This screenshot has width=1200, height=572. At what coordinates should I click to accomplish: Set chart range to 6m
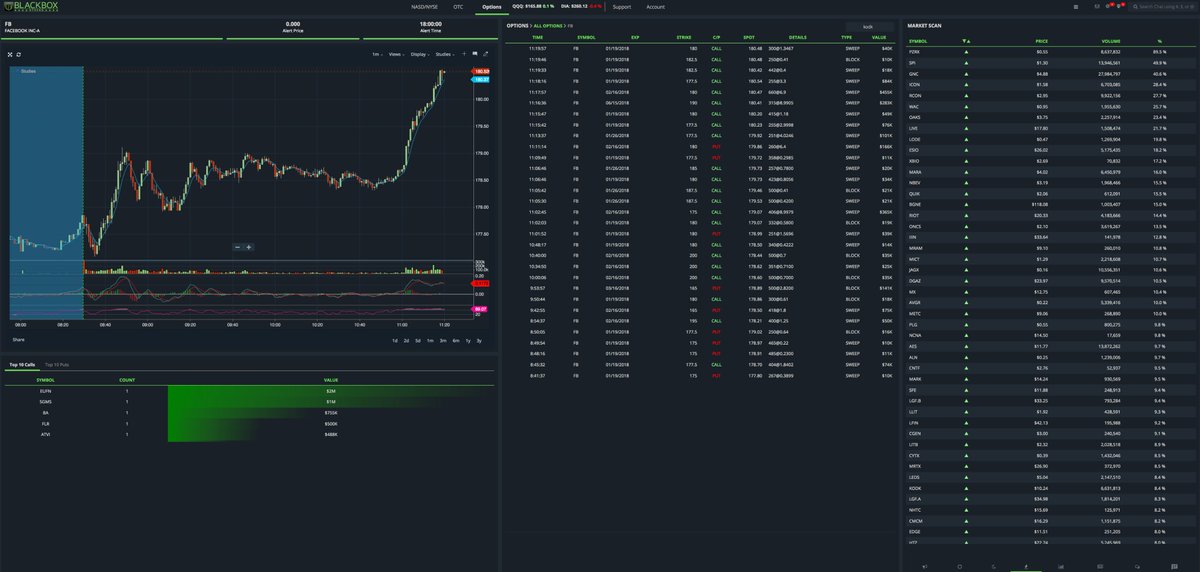tap(455, 340)
